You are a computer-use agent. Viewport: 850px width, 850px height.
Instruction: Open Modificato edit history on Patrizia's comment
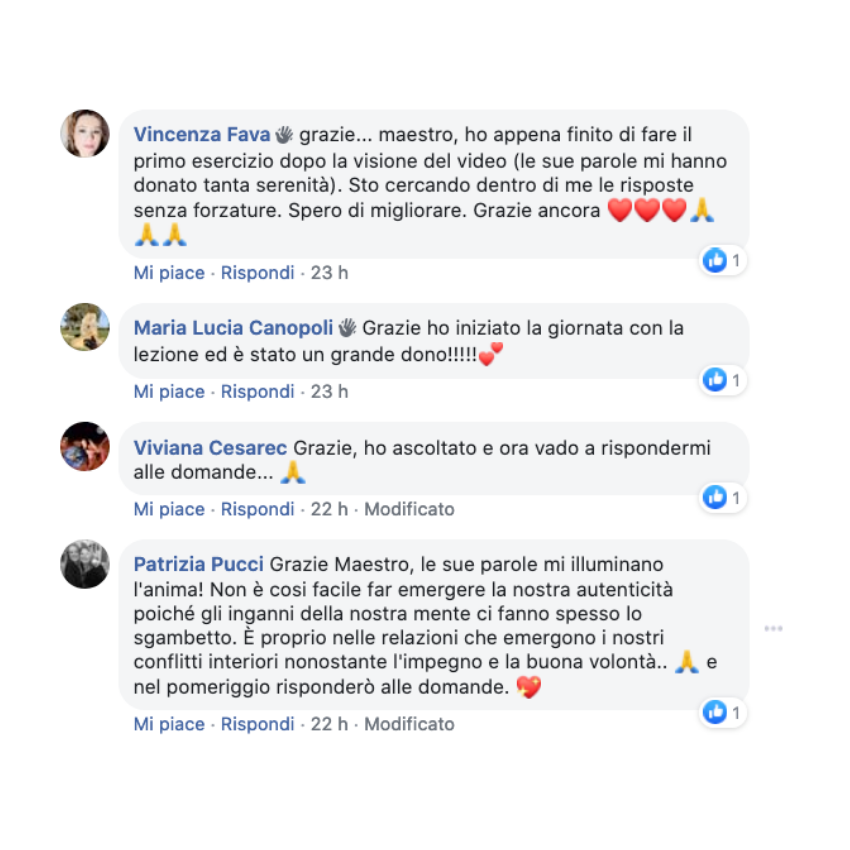point(409,724)
